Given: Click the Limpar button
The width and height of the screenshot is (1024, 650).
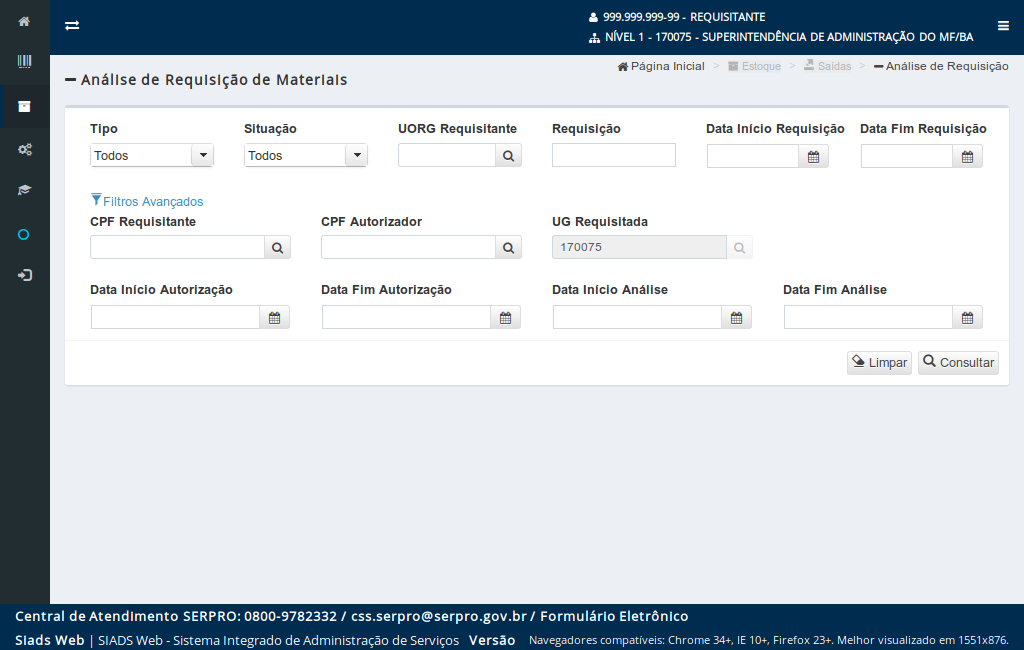Looking at the screenshot, I should tap(879, 363).
